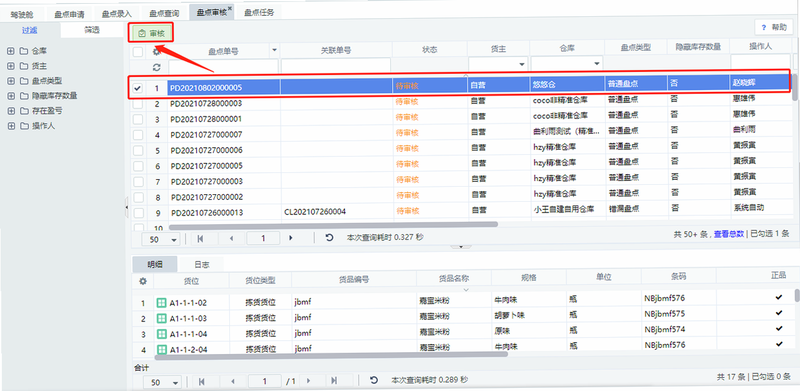Switch to the 驾驶舱 tab
800x391 pixels.
pyautogui.click(x=22, y=14)
